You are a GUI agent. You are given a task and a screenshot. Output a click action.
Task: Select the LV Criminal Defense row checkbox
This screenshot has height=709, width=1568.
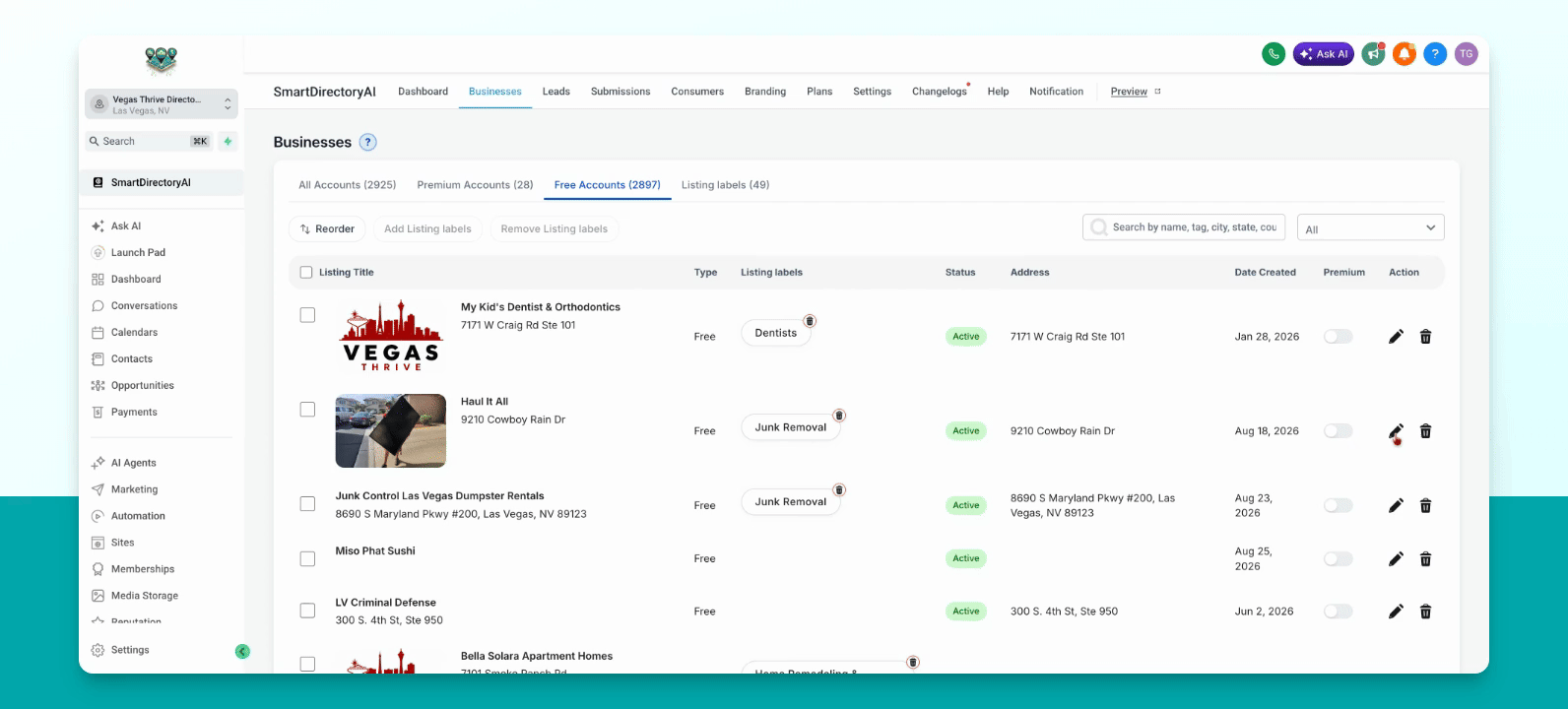point(307,611)
